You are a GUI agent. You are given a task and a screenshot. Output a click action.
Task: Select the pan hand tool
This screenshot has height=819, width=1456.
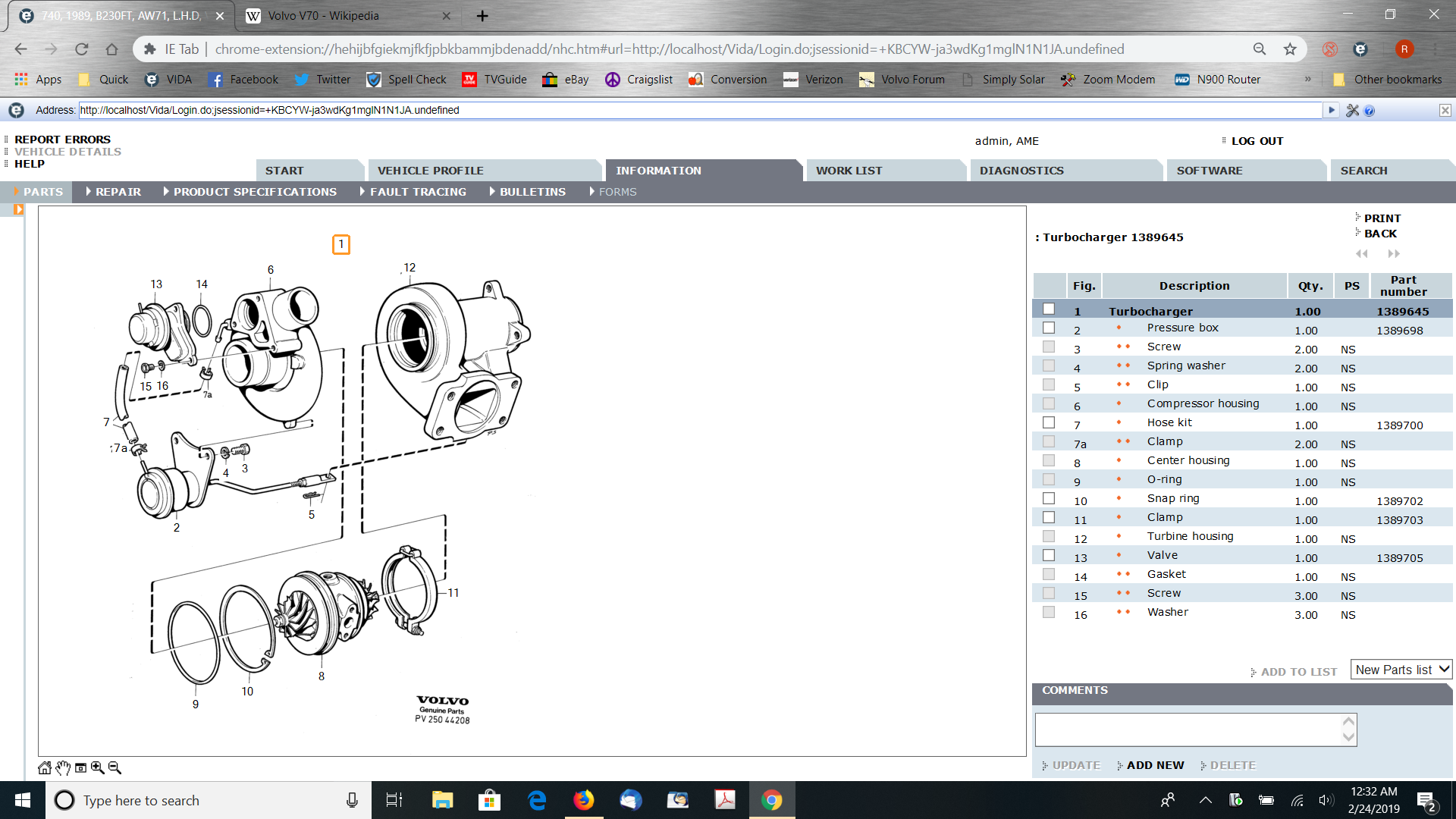point(63,767)
